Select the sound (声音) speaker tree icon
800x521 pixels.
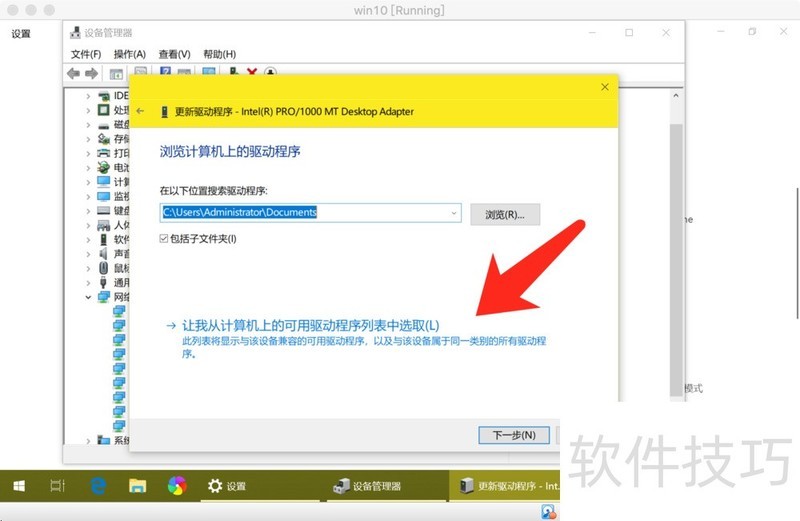point(104,253)
